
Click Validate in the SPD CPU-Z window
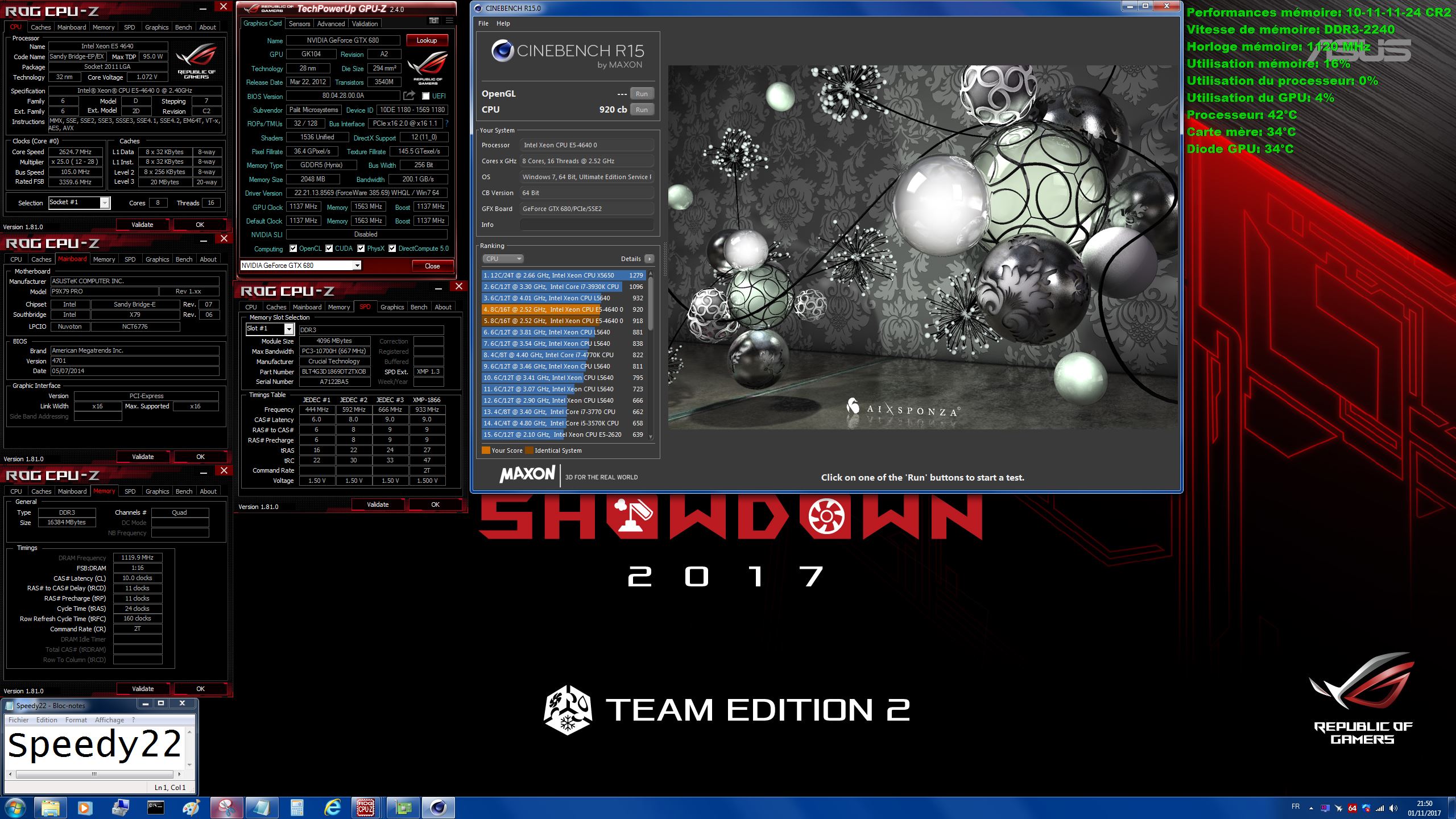[378, 504]
